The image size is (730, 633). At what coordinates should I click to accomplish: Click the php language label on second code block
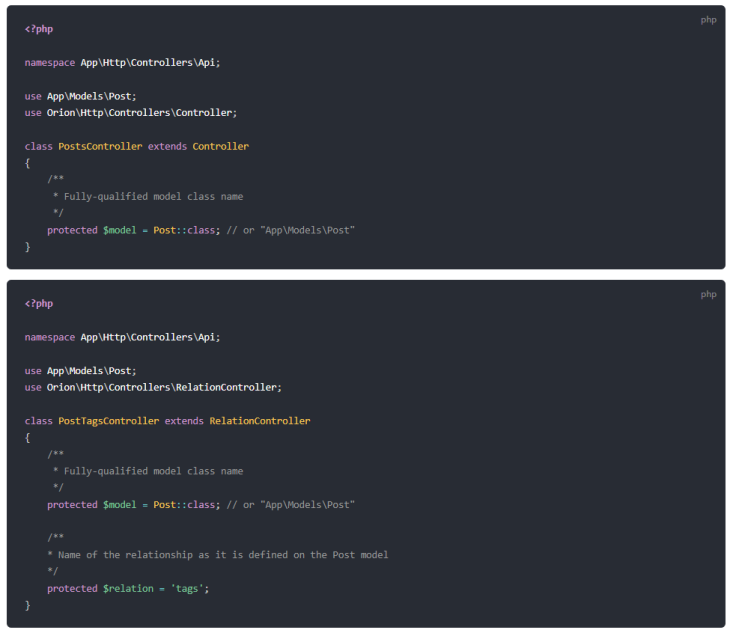pos(708,294)
